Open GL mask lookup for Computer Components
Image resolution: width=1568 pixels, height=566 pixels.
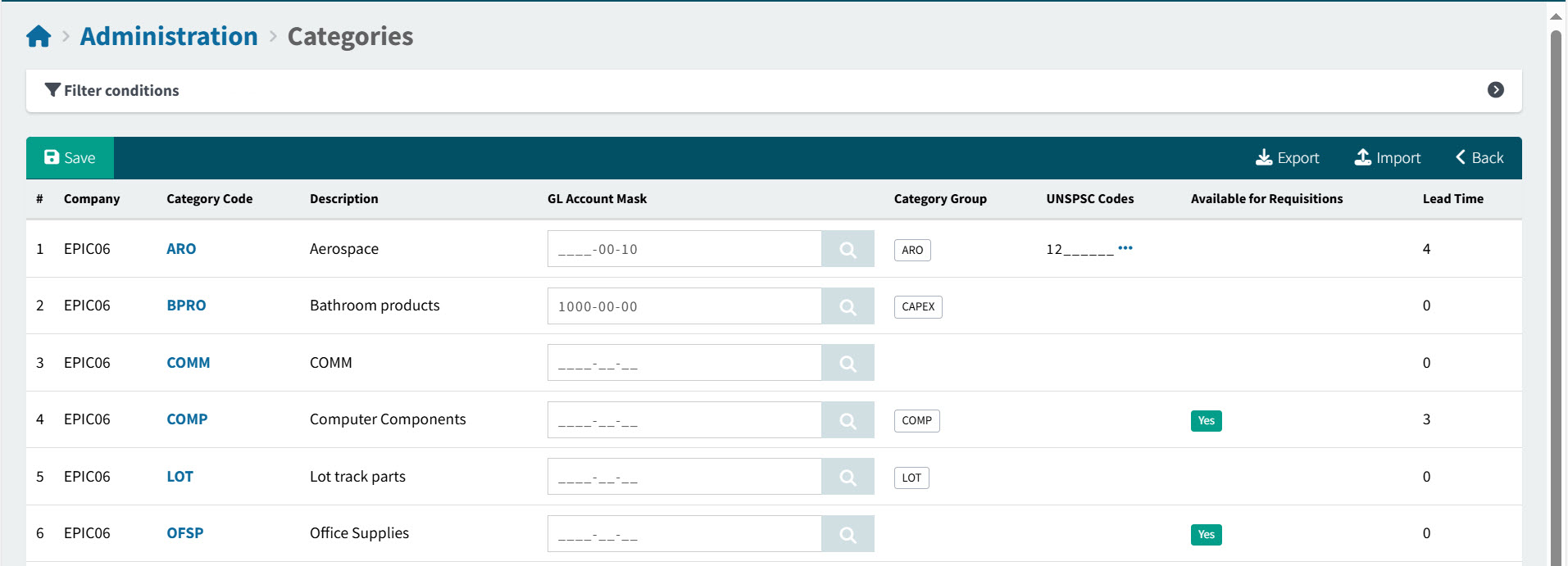(848, 420)
